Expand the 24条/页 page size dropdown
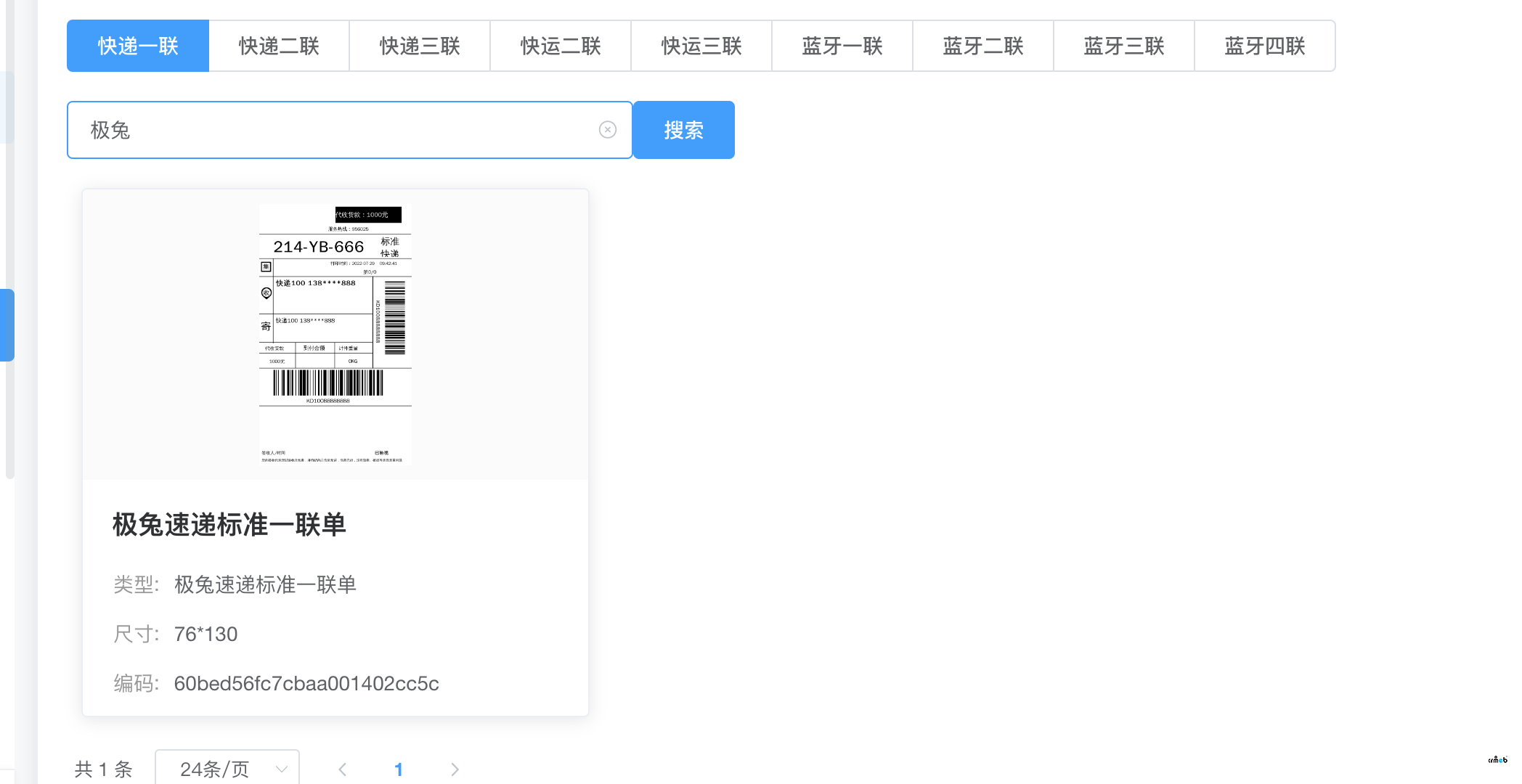This screenshot has height=784, width=1522. (227, 769)
